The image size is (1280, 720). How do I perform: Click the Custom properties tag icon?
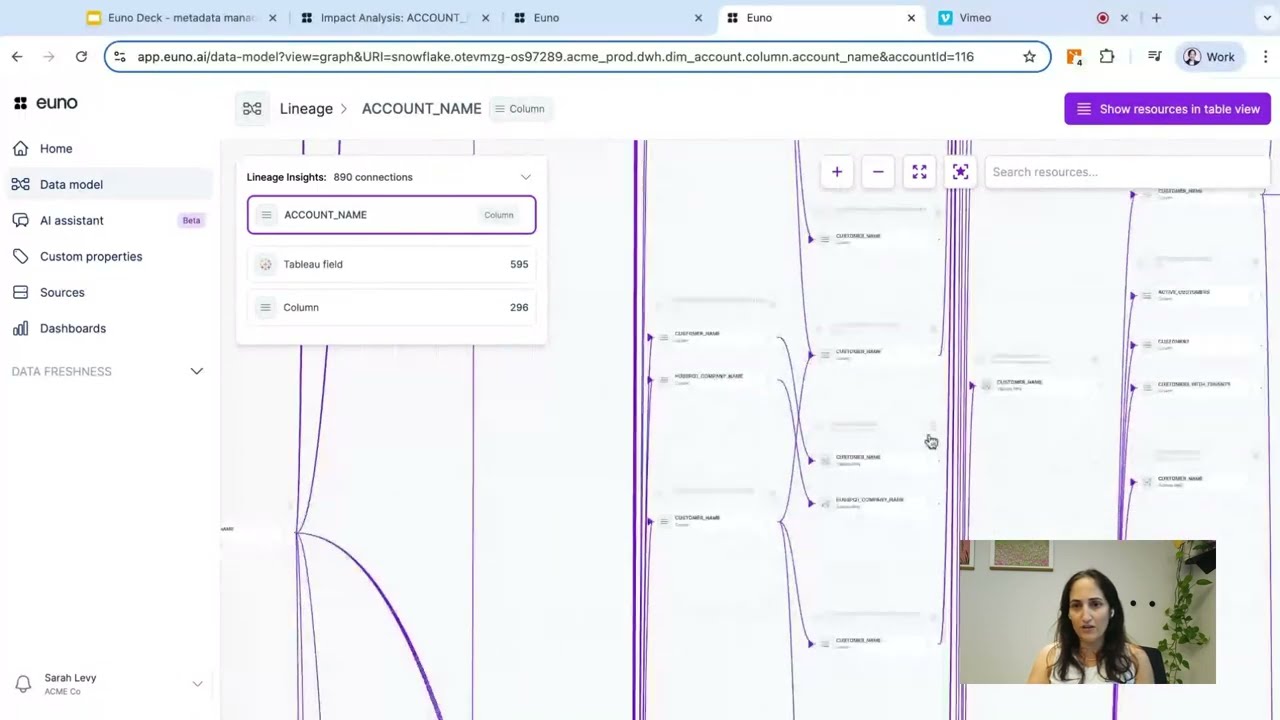(20, 256)
